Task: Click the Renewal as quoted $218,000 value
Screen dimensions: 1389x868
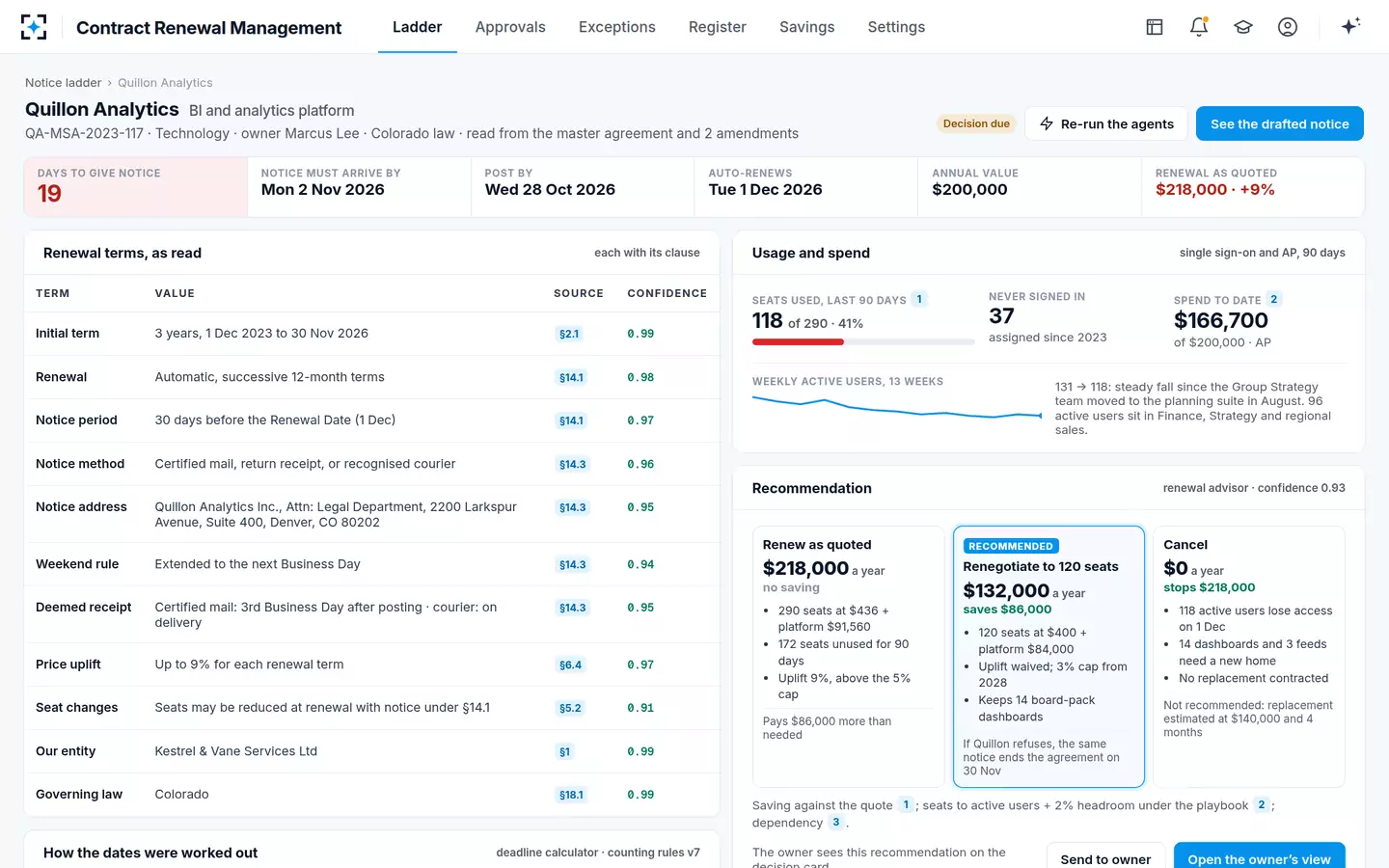Action: (x=1214, y=189)
